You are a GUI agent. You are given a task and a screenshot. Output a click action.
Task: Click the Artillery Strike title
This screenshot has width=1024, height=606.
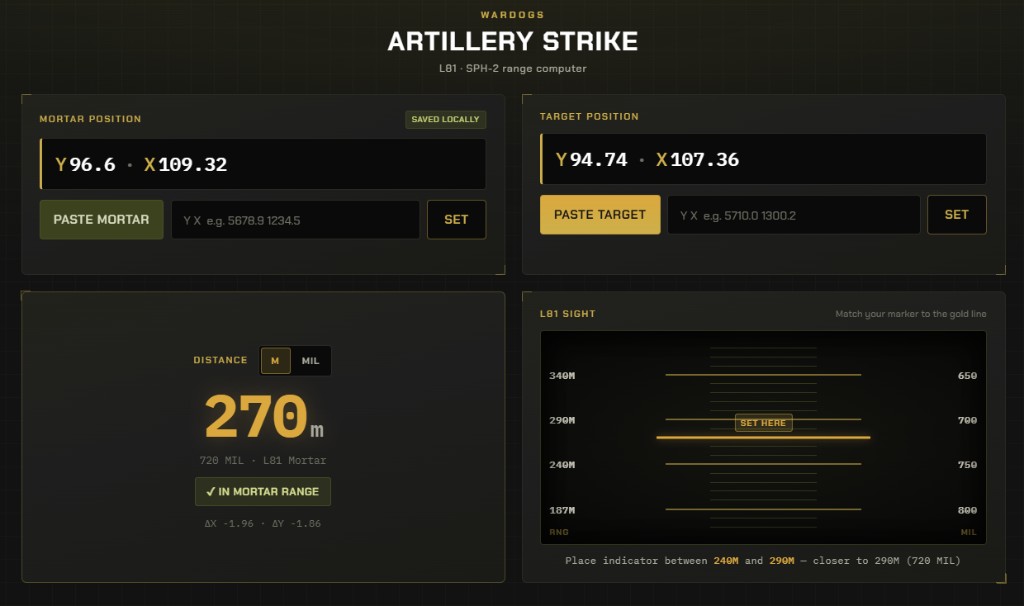pos(513,42)
